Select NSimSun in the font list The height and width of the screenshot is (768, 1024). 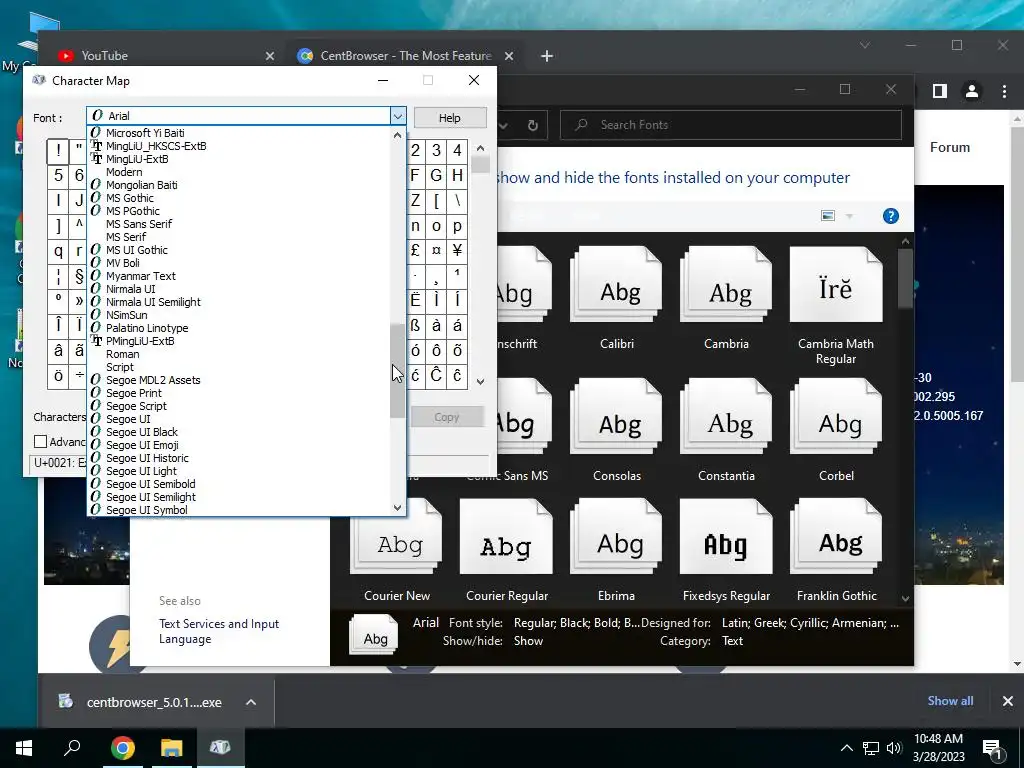point(127,315)
